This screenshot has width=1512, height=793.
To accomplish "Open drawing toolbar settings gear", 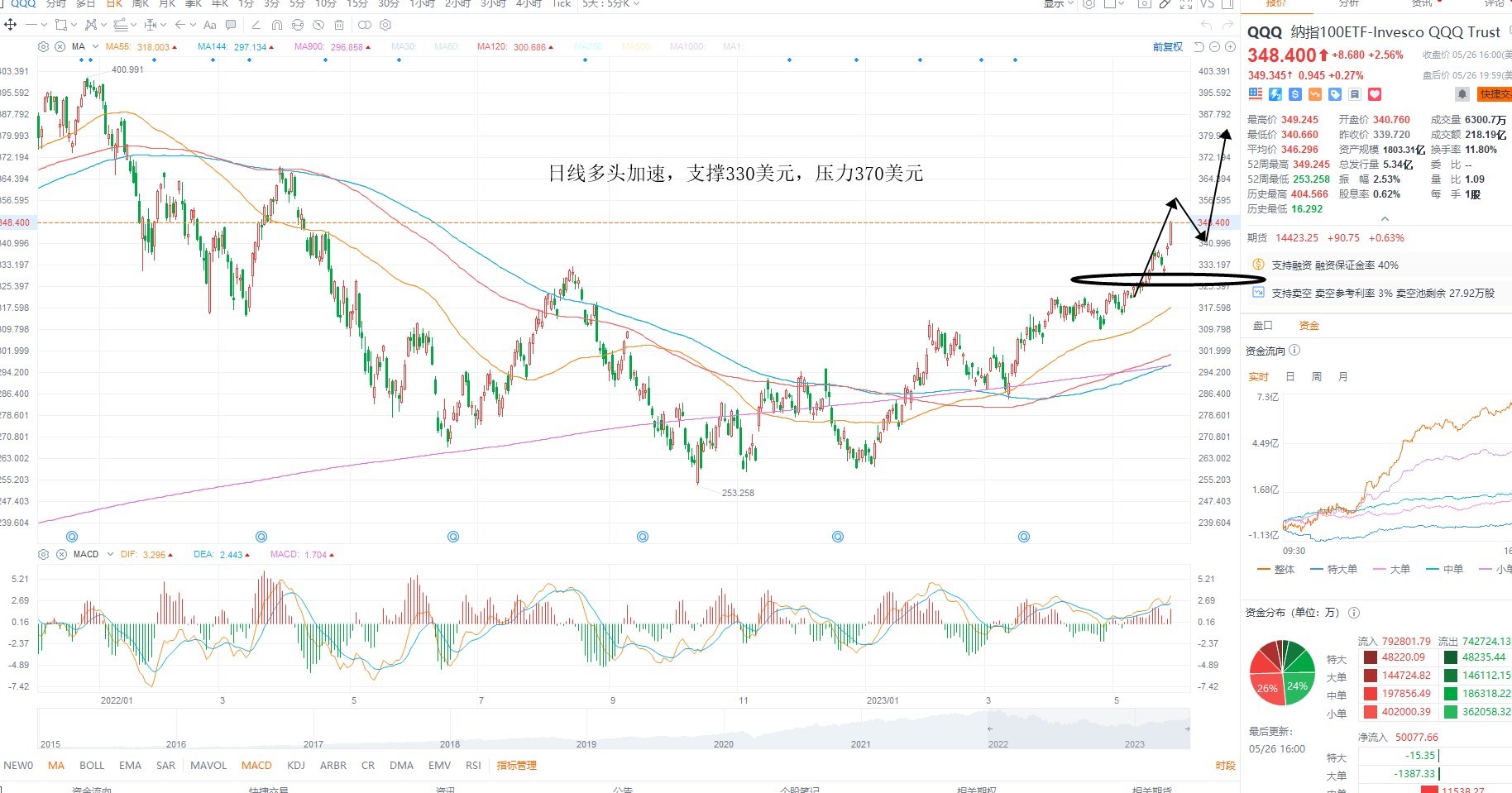I will (385, 25).
